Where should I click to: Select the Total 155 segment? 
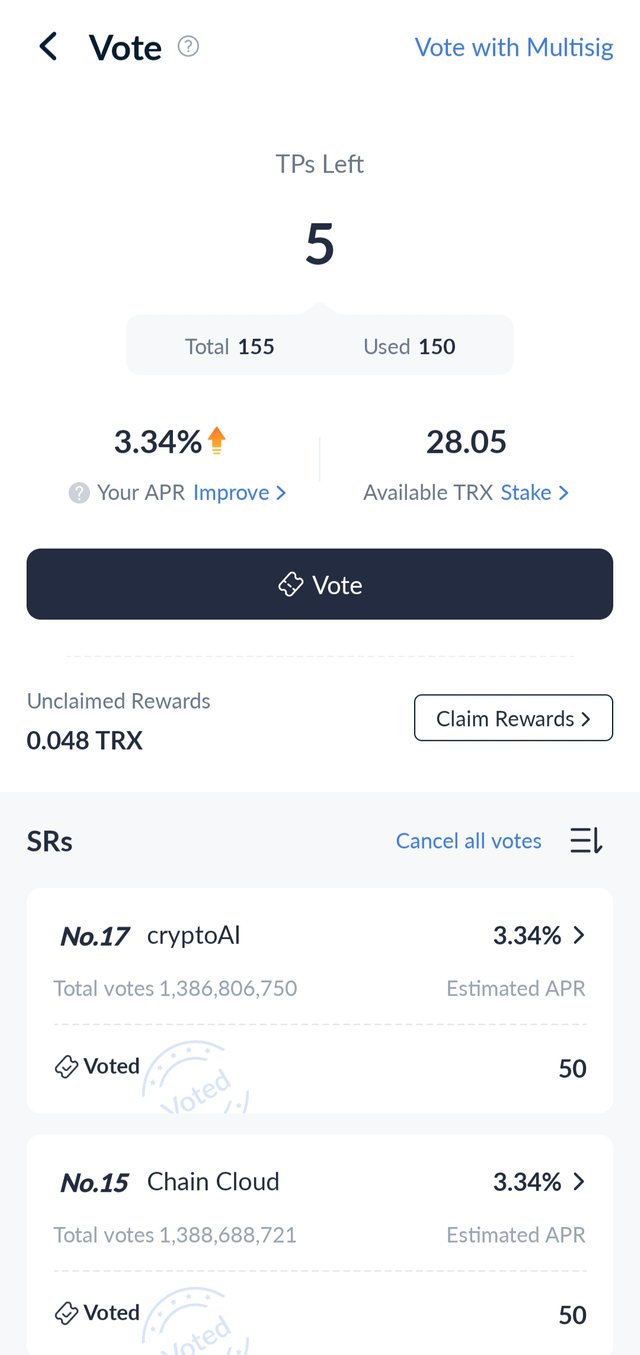(230, 347)
